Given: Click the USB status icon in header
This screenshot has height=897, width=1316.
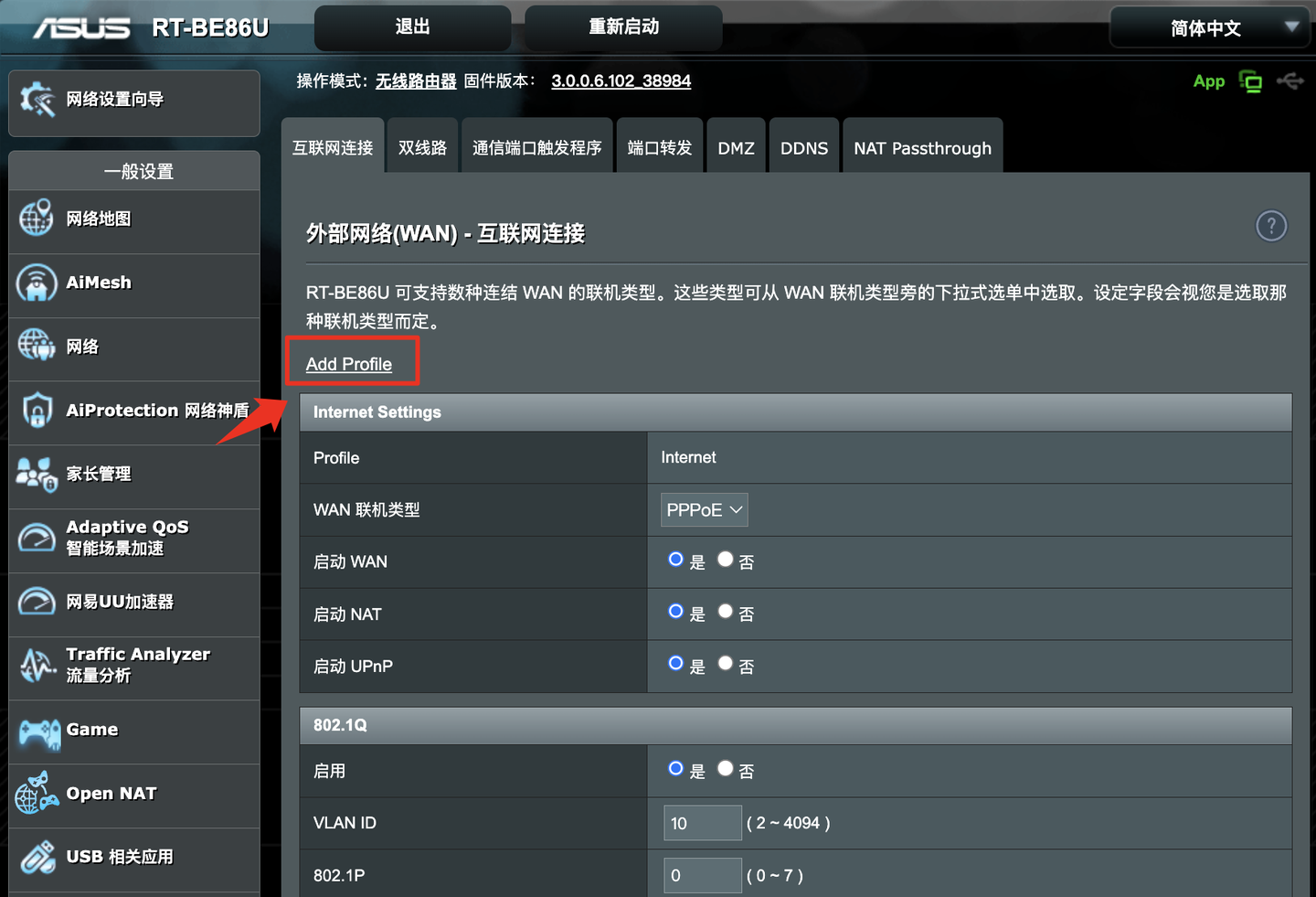Looking at the screenshot, I should pos(1290,81).
